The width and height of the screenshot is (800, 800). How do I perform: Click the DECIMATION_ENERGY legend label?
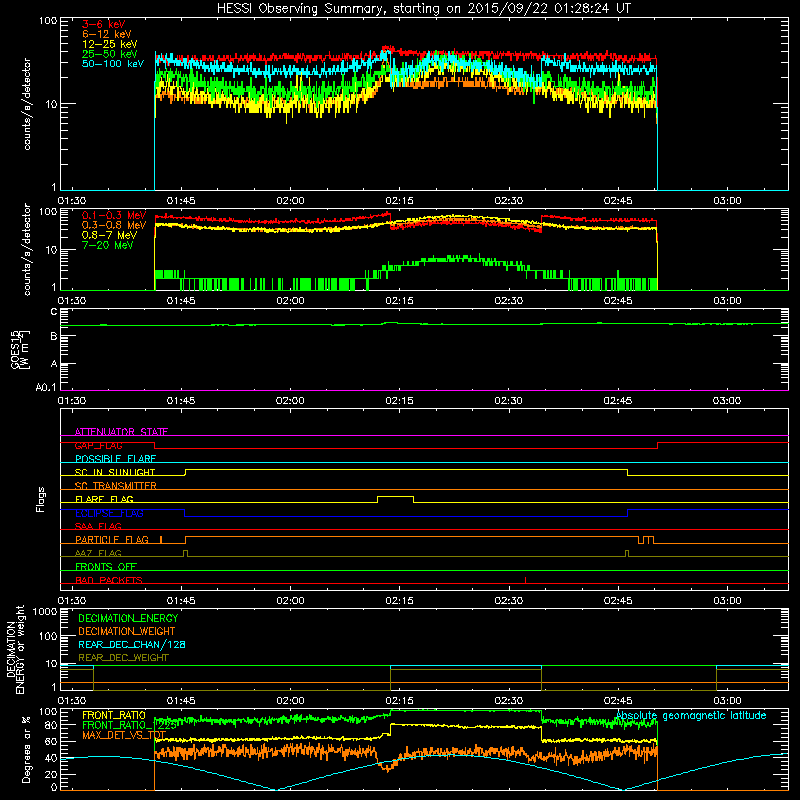[128, 618]
